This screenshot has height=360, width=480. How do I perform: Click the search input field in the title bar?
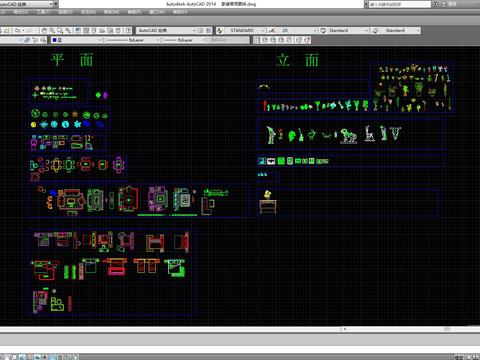[x=399, y=4]
